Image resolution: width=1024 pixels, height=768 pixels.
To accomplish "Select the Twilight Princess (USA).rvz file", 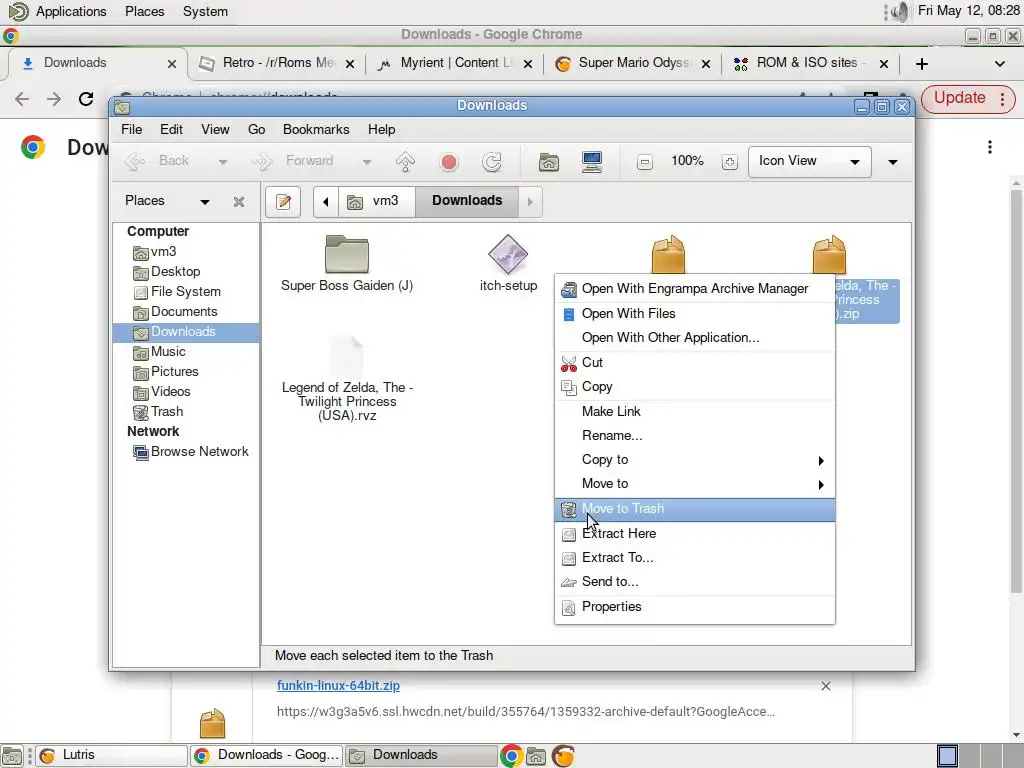I will [347, 379].
